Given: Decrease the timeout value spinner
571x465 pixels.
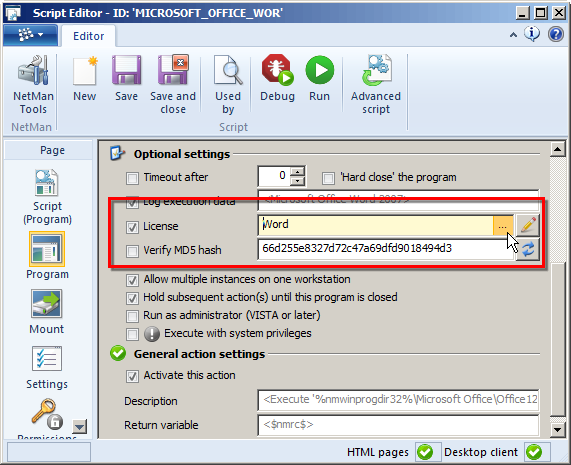Looking at the screenshot, I should coord(298,181).
